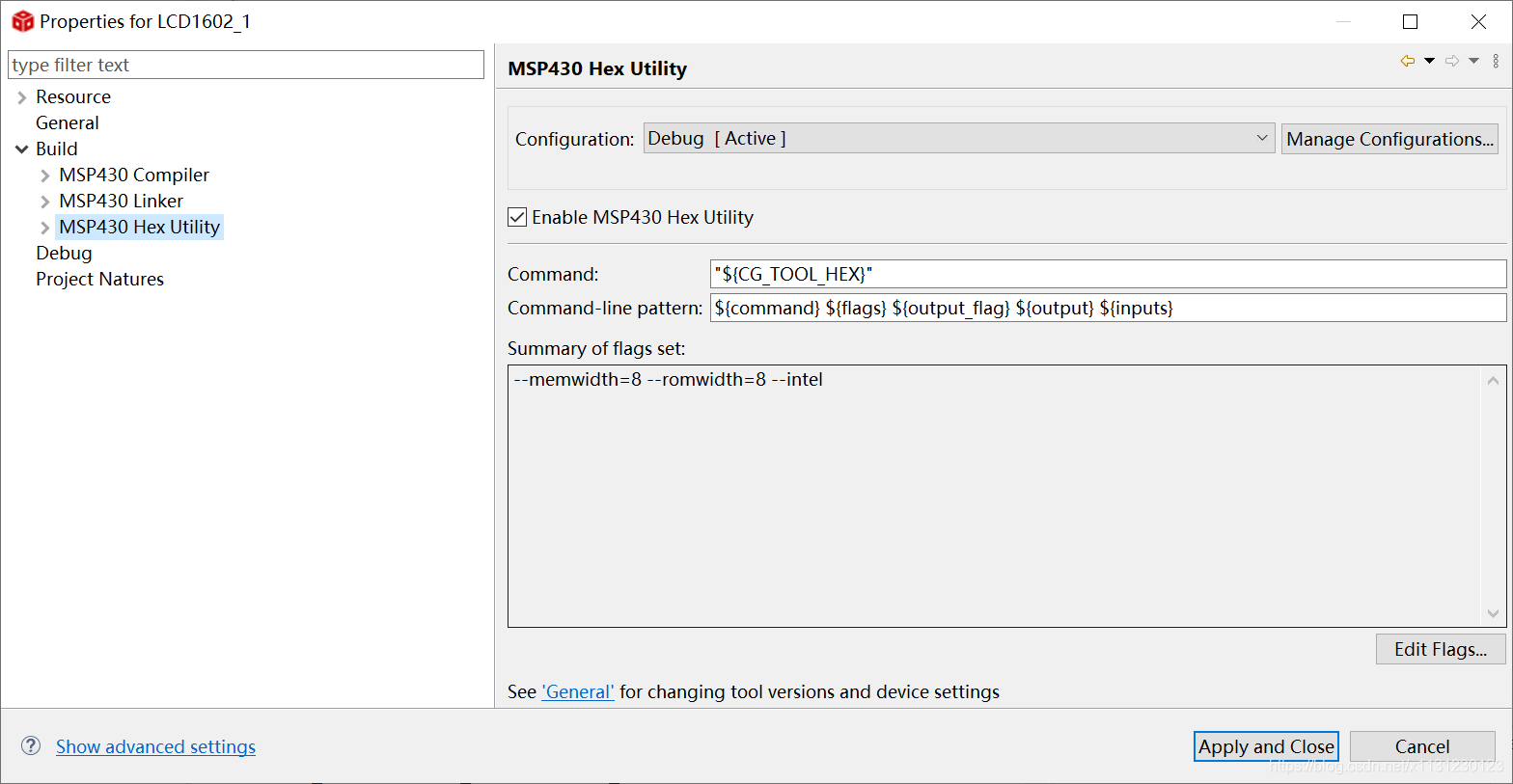The image size is (1513, 784).
Task: Click the Edit Flags button
Action: coord(1441,649)
